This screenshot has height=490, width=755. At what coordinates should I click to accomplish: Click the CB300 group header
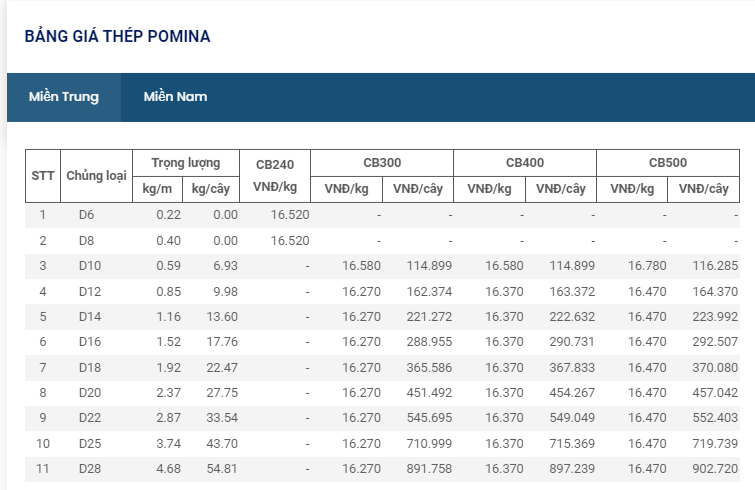[382, 162]
